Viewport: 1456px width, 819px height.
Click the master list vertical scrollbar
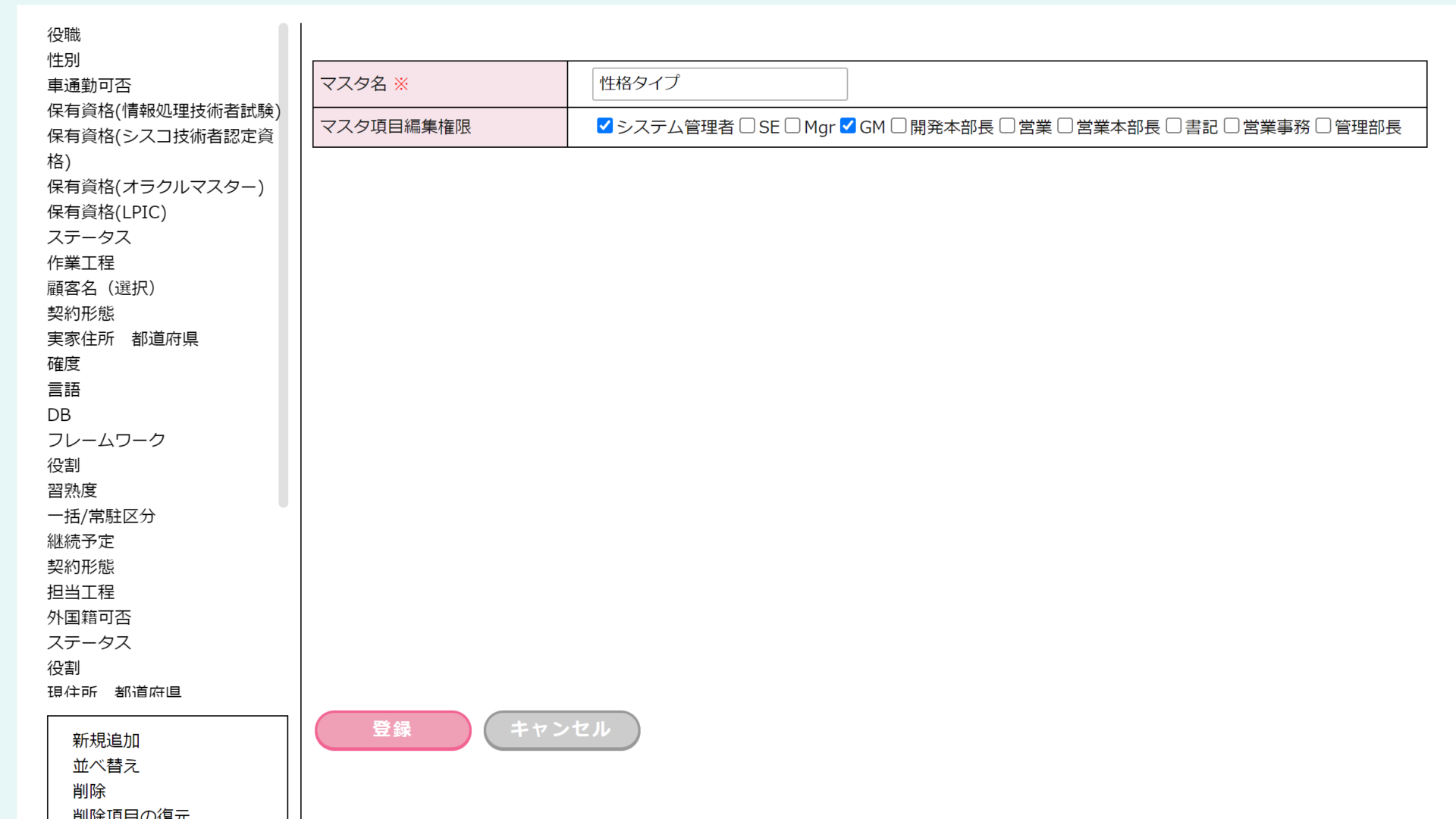click(x=284, y=265)
